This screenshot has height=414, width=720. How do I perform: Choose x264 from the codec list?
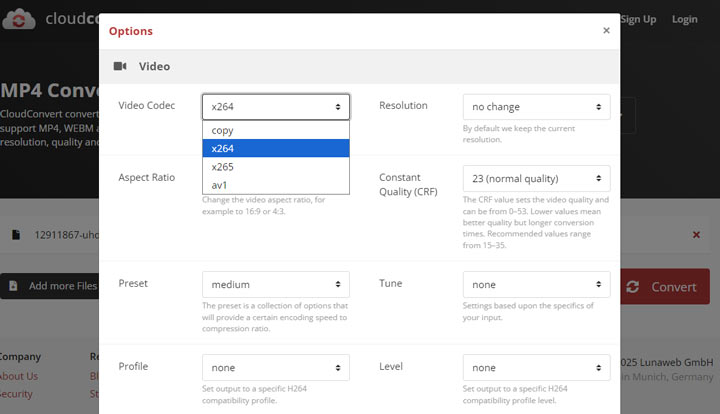click(276, 148)
